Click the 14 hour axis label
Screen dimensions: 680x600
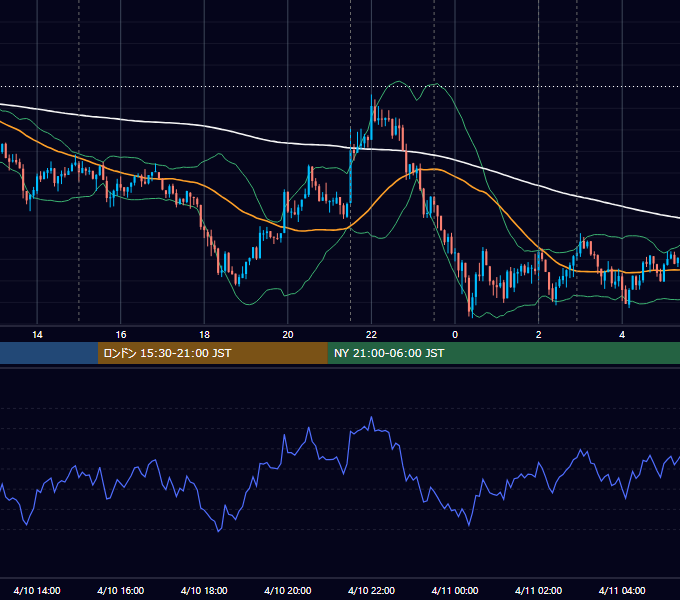(37, 335)
